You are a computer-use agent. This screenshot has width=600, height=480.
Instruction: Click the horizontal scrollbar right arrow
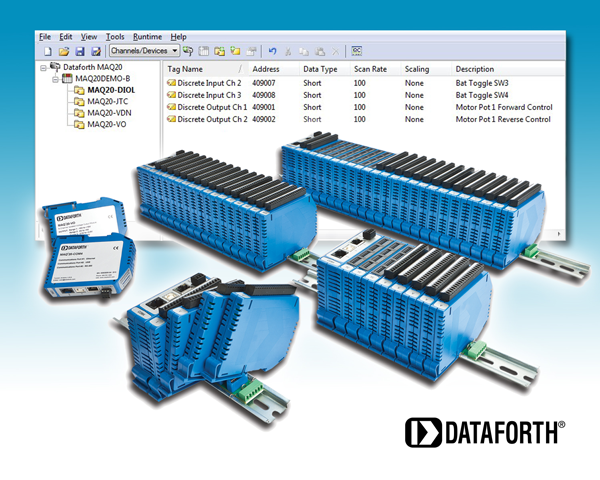559,233
